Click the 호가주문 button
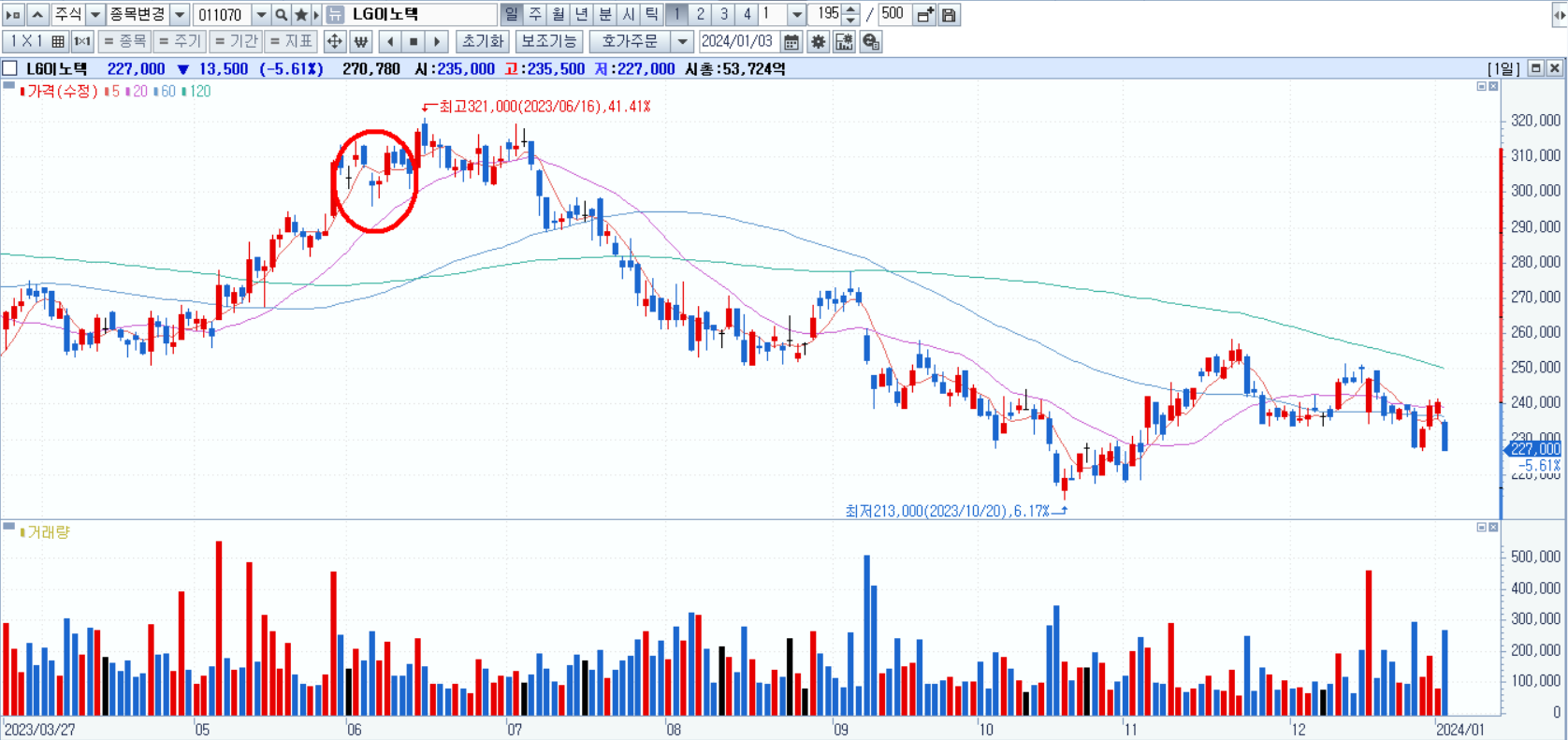Screen dimensions: 1568x740 click(x=630, y=41)
